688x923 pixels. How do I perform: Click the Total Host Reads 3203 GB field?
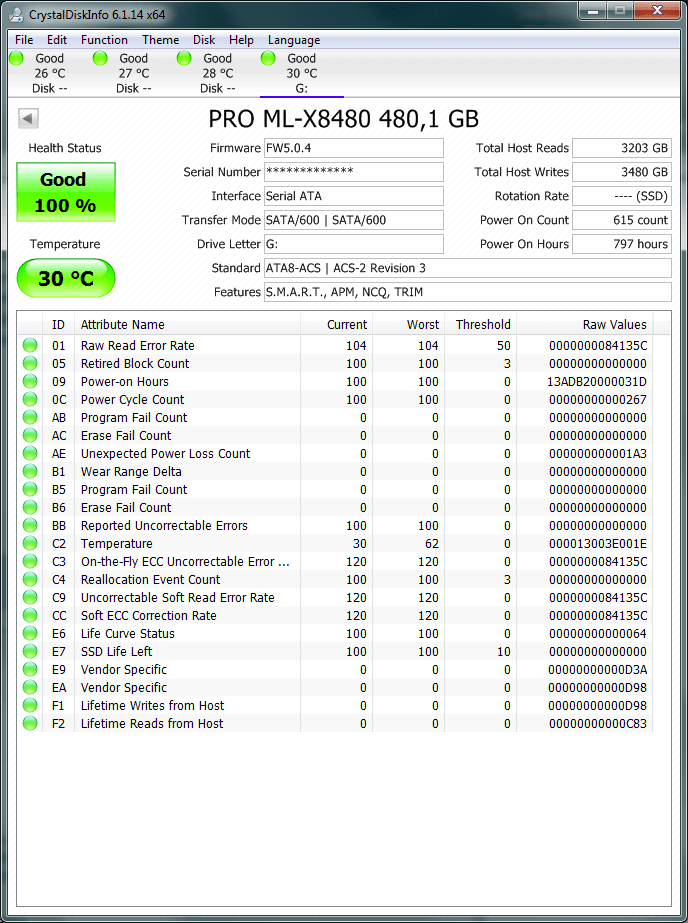tap(621, 148)
